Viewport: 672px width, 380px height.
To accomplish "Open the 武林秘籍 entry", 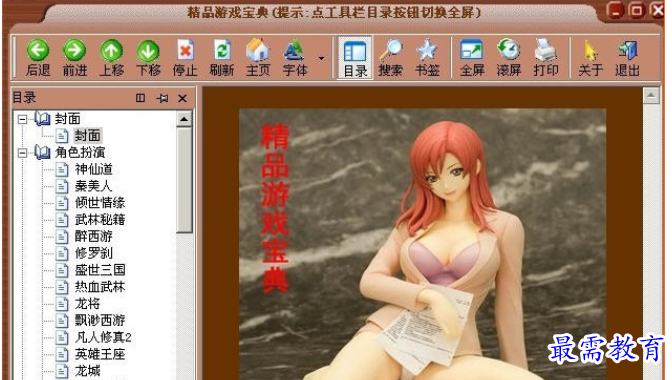I will (100, 219).
